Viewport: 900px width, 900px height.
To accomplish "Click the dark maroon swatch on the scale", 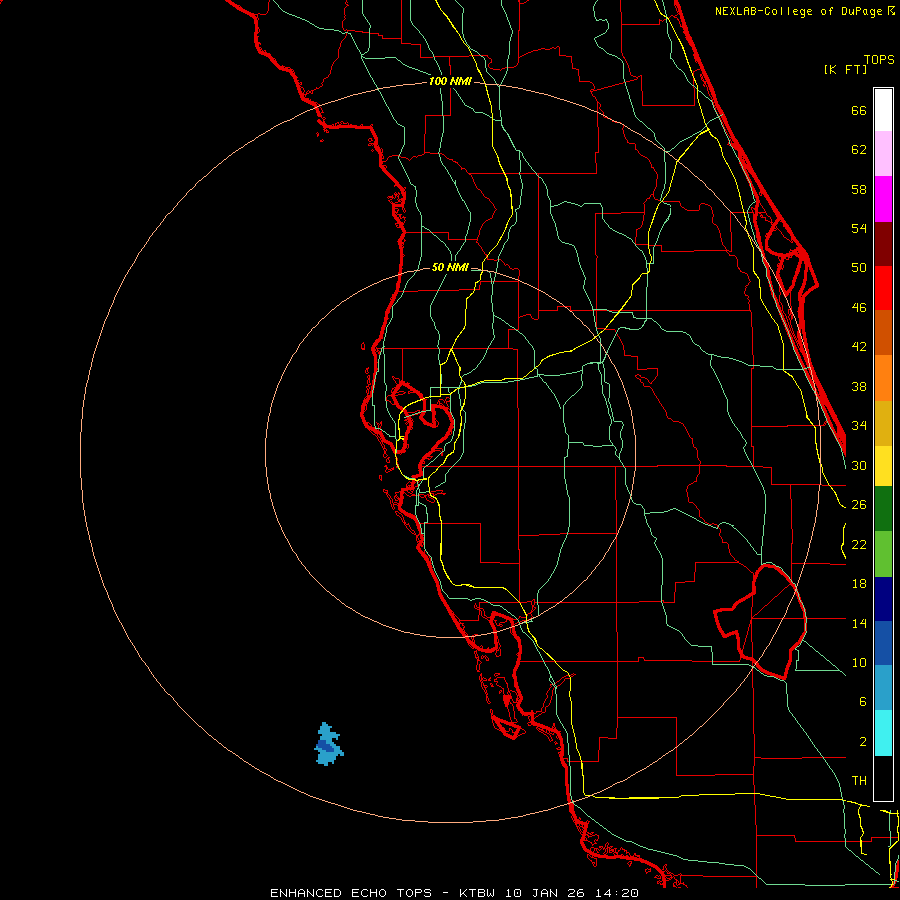I will tap(883, 244).
